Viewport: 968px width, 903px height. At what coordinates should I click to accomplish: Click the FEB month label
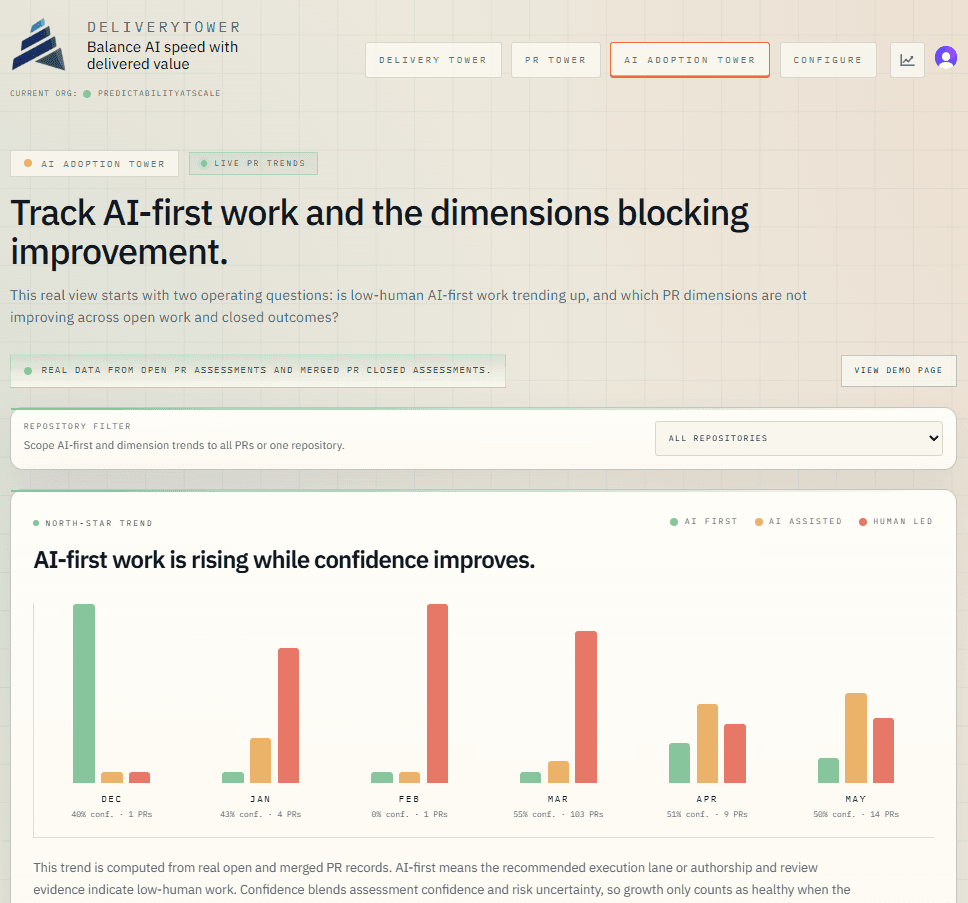point(409,799)
